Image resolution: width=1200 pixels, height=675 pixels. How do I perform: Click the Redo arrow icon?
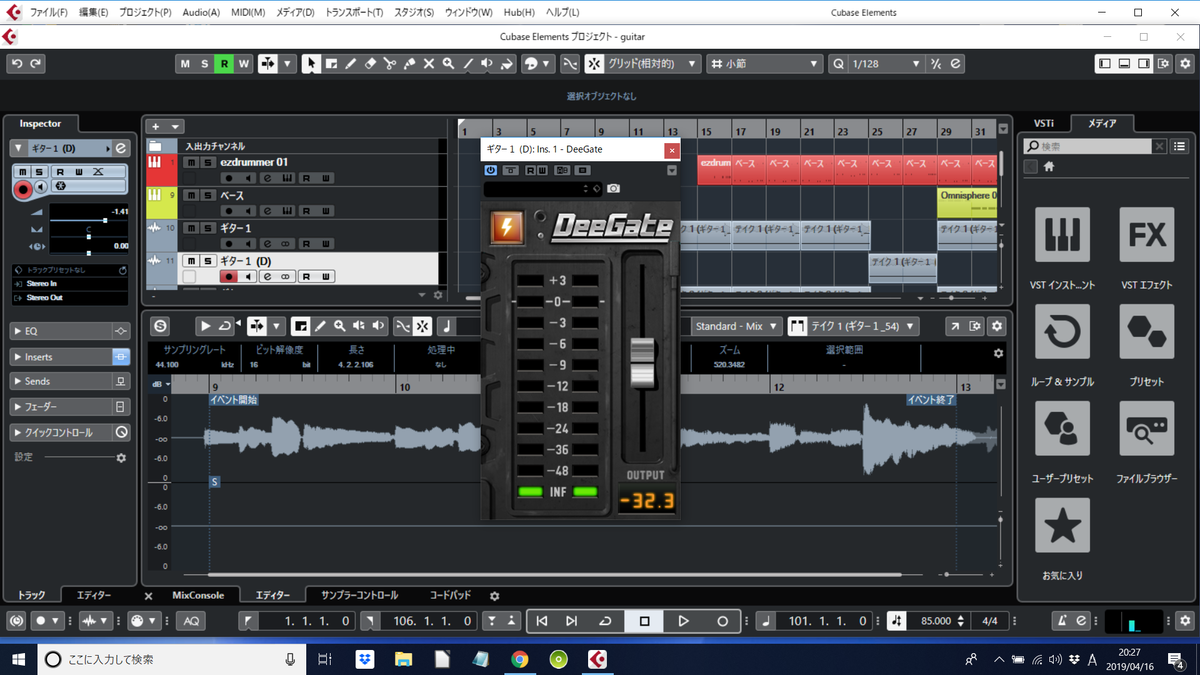pos(36,63)
